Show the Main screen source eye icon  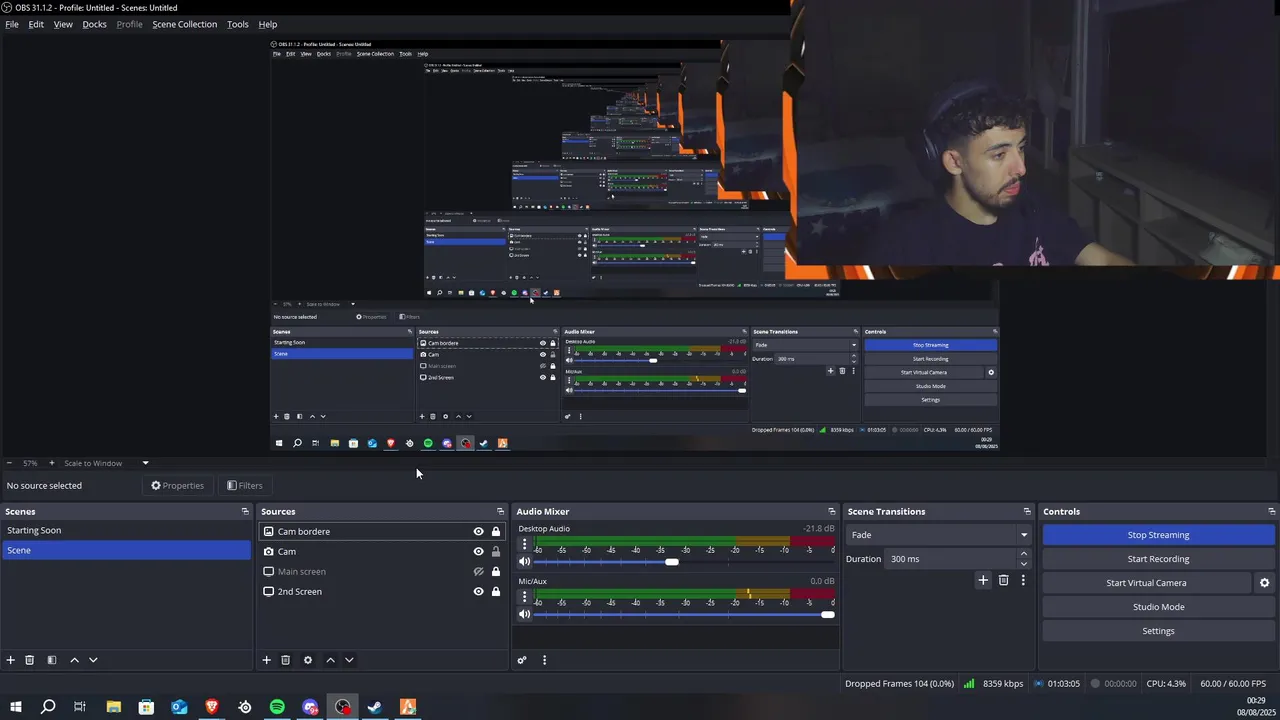click(478, 572)
